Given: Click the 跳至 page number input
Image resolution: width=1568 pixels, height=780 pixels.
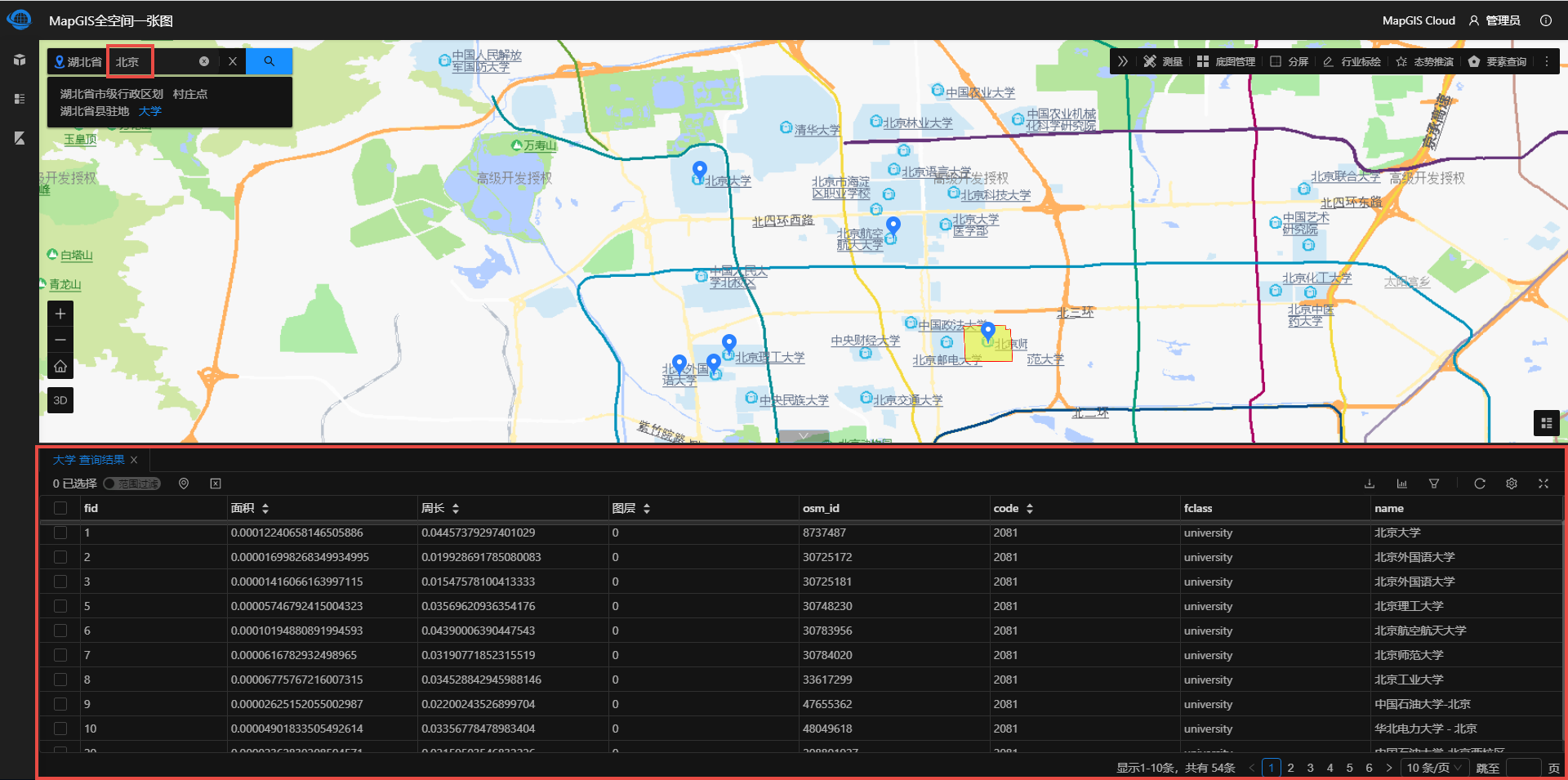Looking at the screenshot, I should (1523, 768).
